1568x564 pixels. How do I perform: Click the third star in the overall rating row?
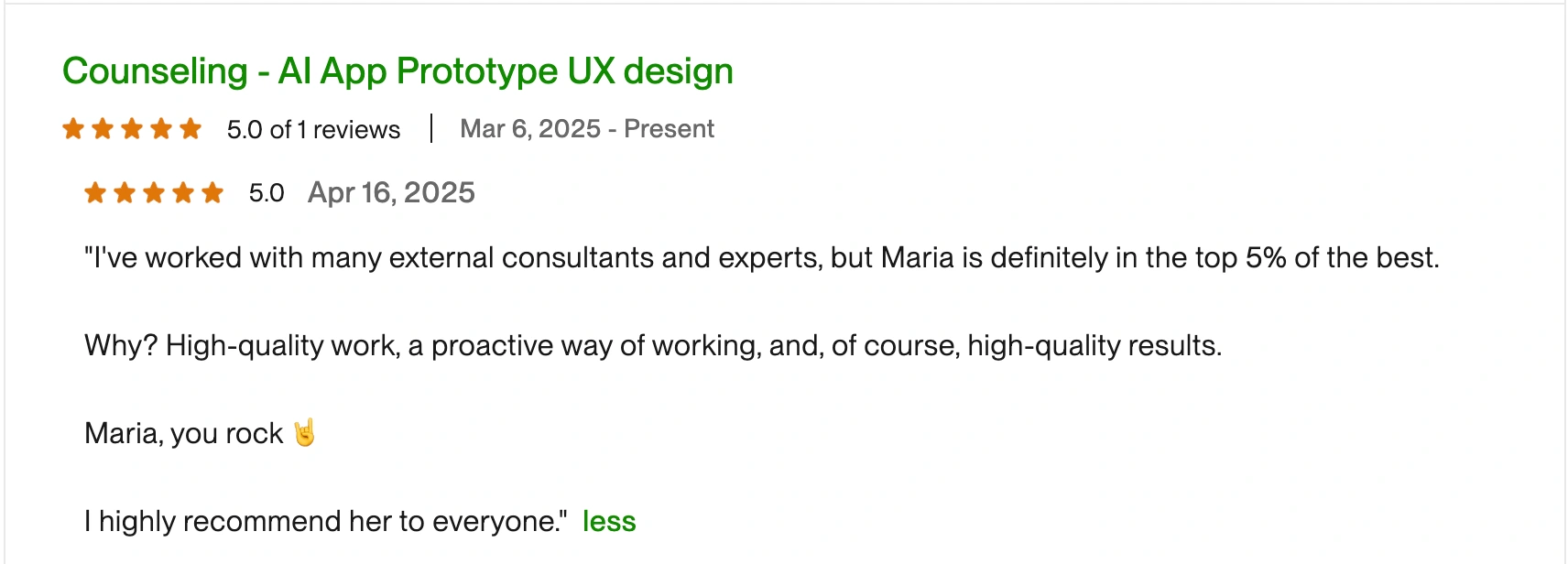point(132,129)
